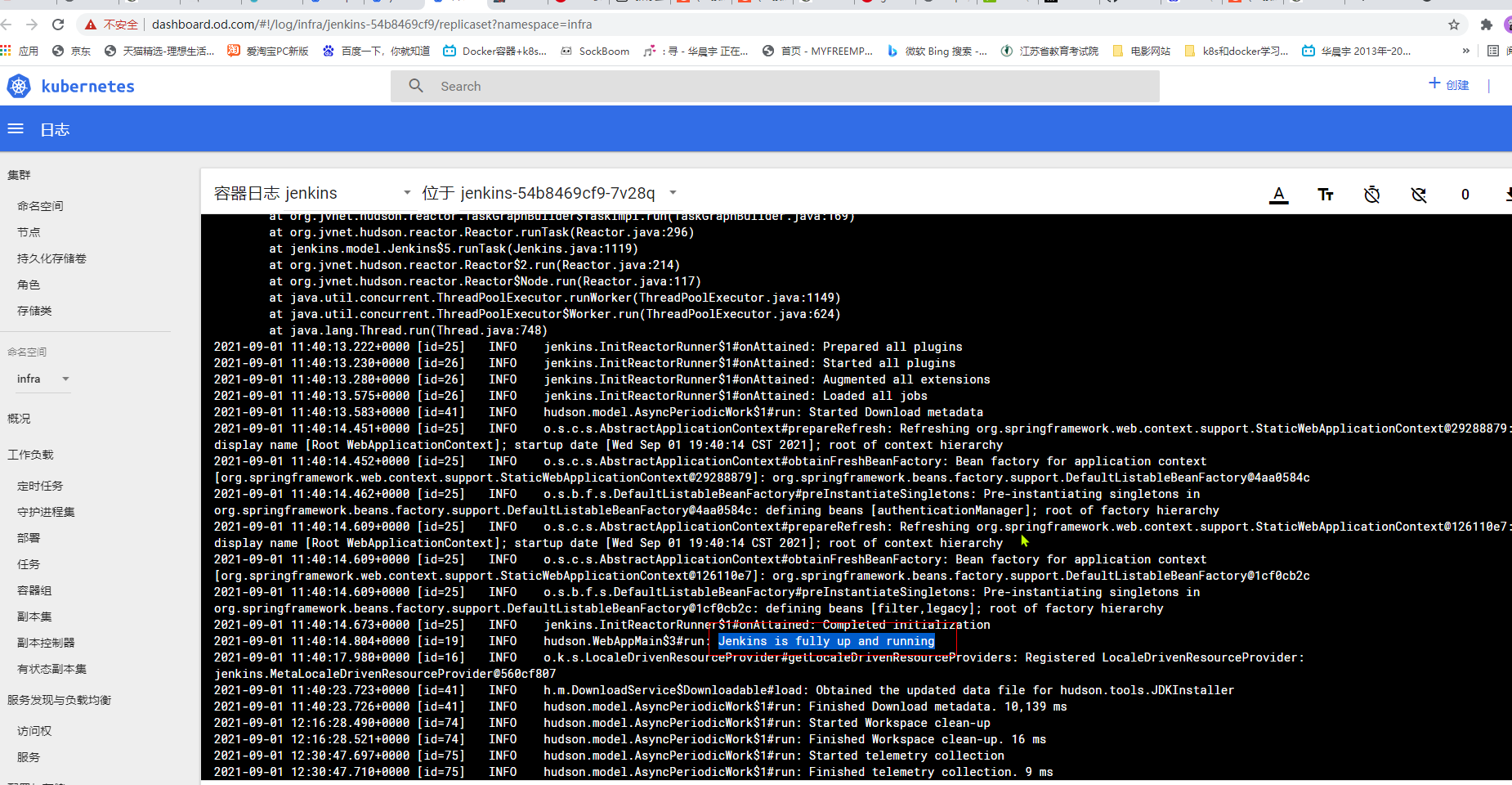This screenshot has width=1512, height=785.
Task: Click the address bar URL
Action: pos(372,25)
